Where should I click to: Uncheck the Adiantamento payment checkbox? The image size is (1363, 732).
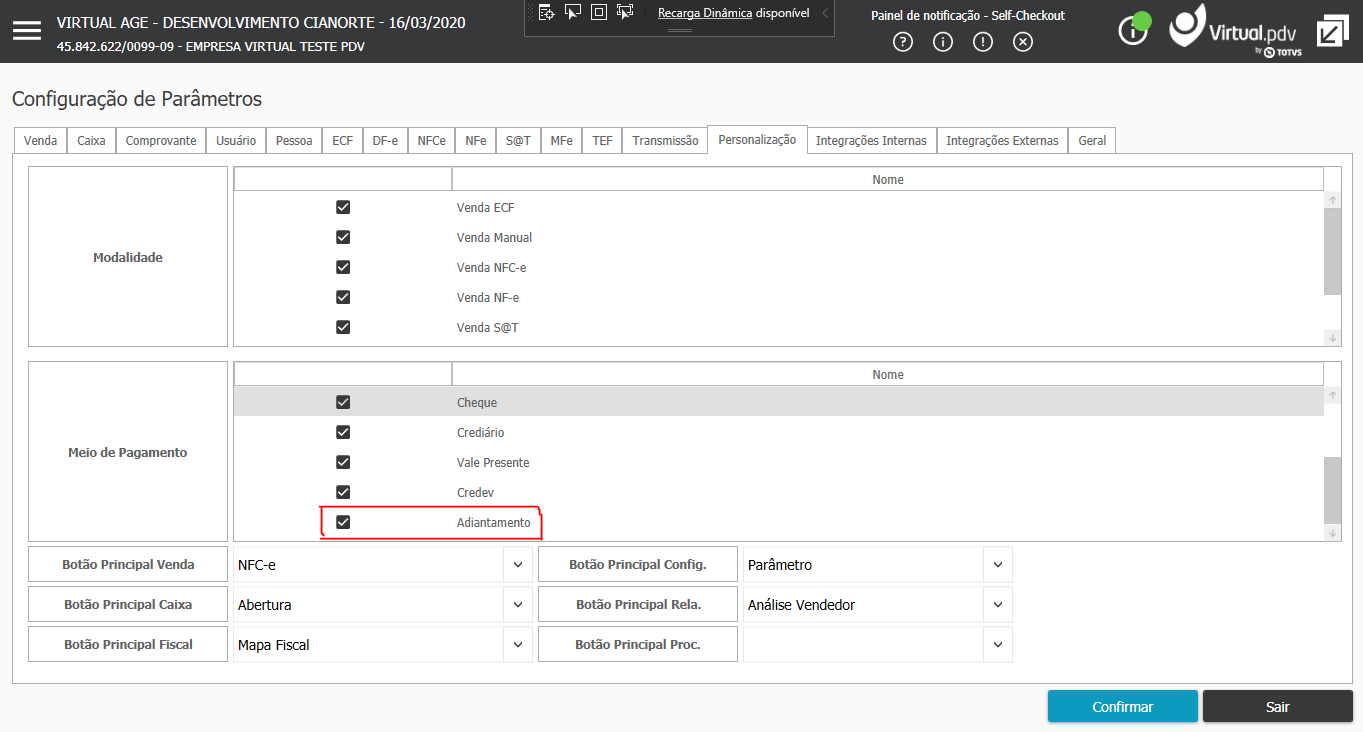[x=343, y=522]
